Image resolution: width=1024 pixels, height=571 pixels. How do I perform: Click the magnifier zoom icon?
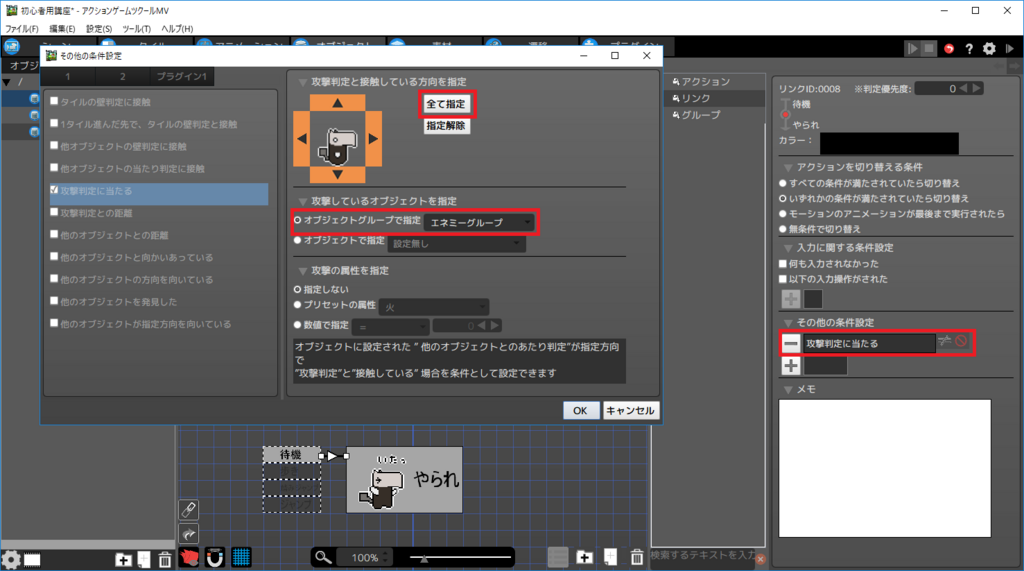[323, 557]
